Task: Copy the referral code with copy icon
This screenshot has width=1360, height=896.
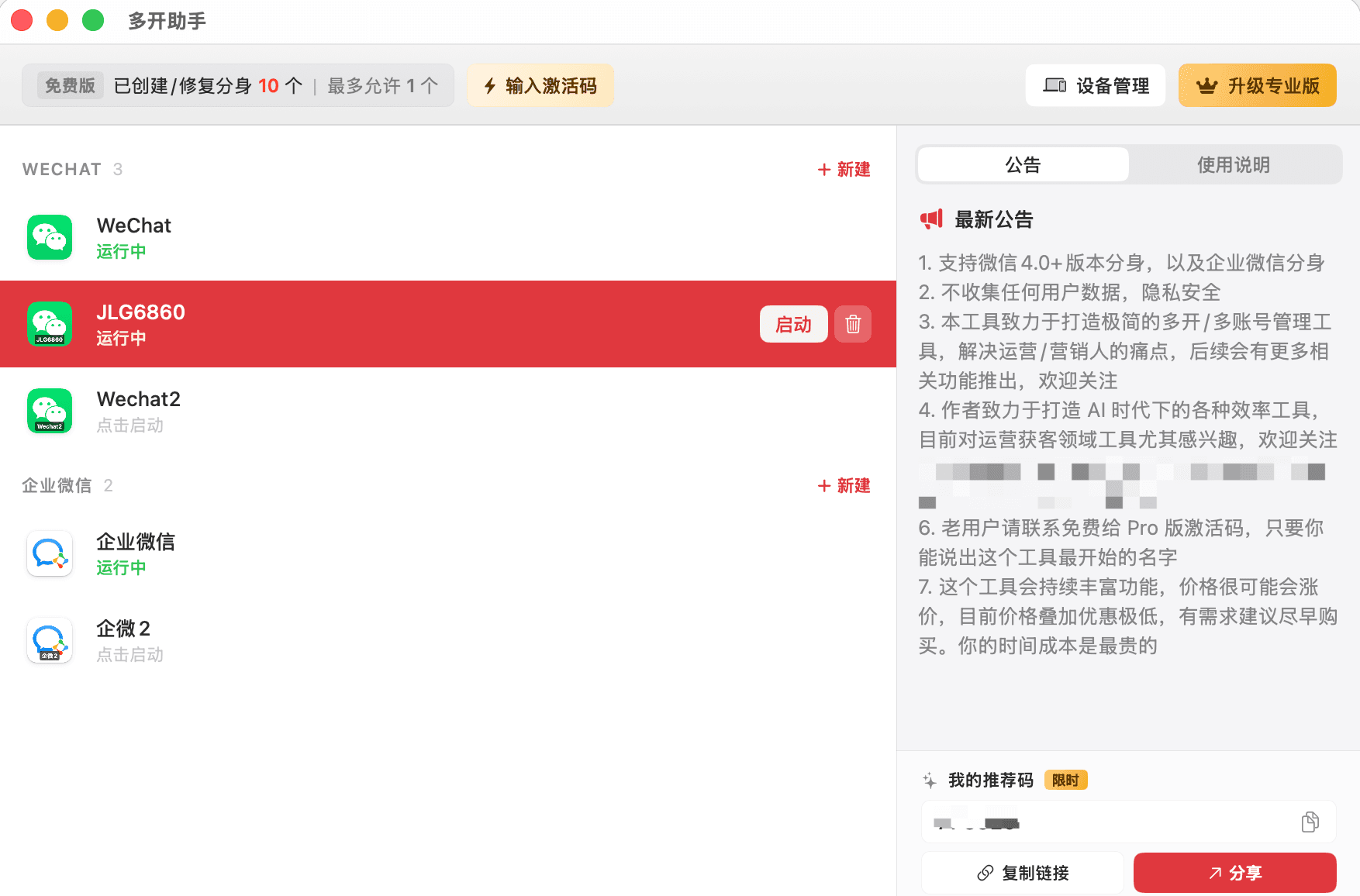Action: pos(1310,822)
